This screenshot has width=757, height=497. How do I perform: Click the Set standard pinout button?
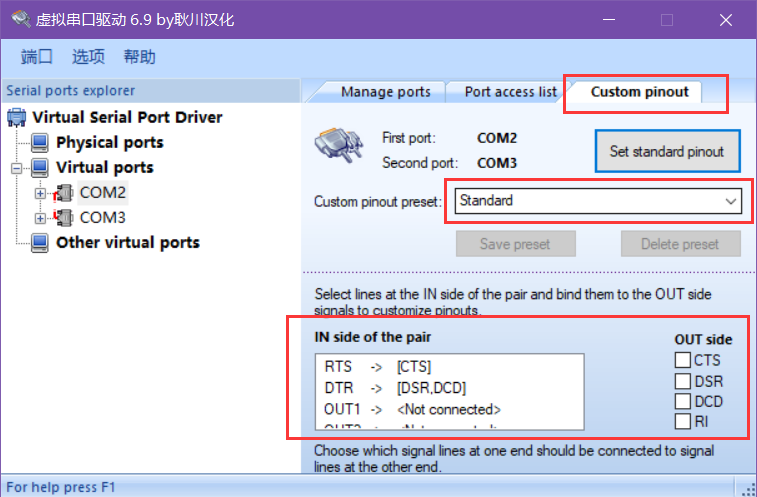click(x=666, y=152)
